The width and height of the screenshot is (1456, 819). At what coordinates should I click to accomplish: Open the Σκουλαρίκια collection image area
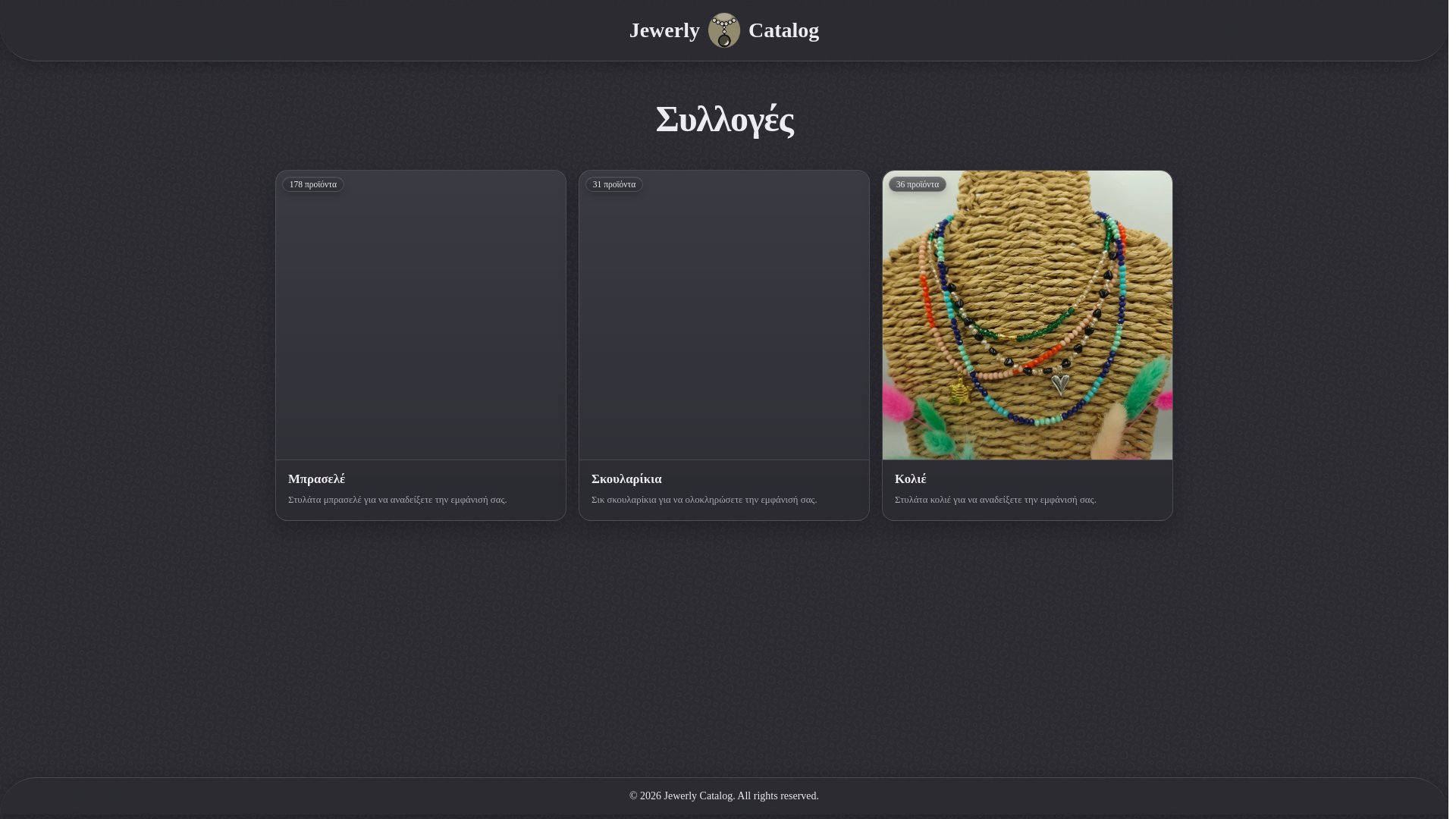[x=724, y=315]
